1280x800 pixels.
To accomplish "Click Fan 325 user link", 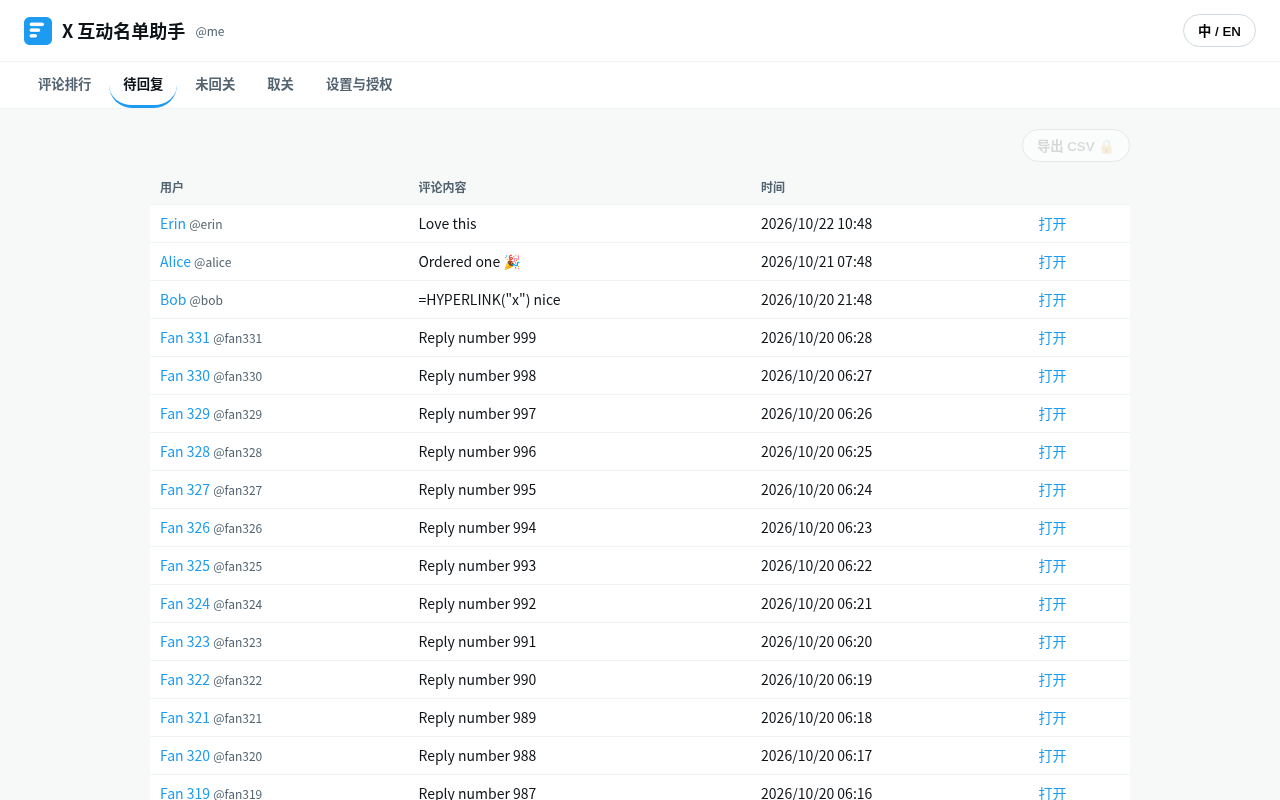I will click(x=185, y=566).
